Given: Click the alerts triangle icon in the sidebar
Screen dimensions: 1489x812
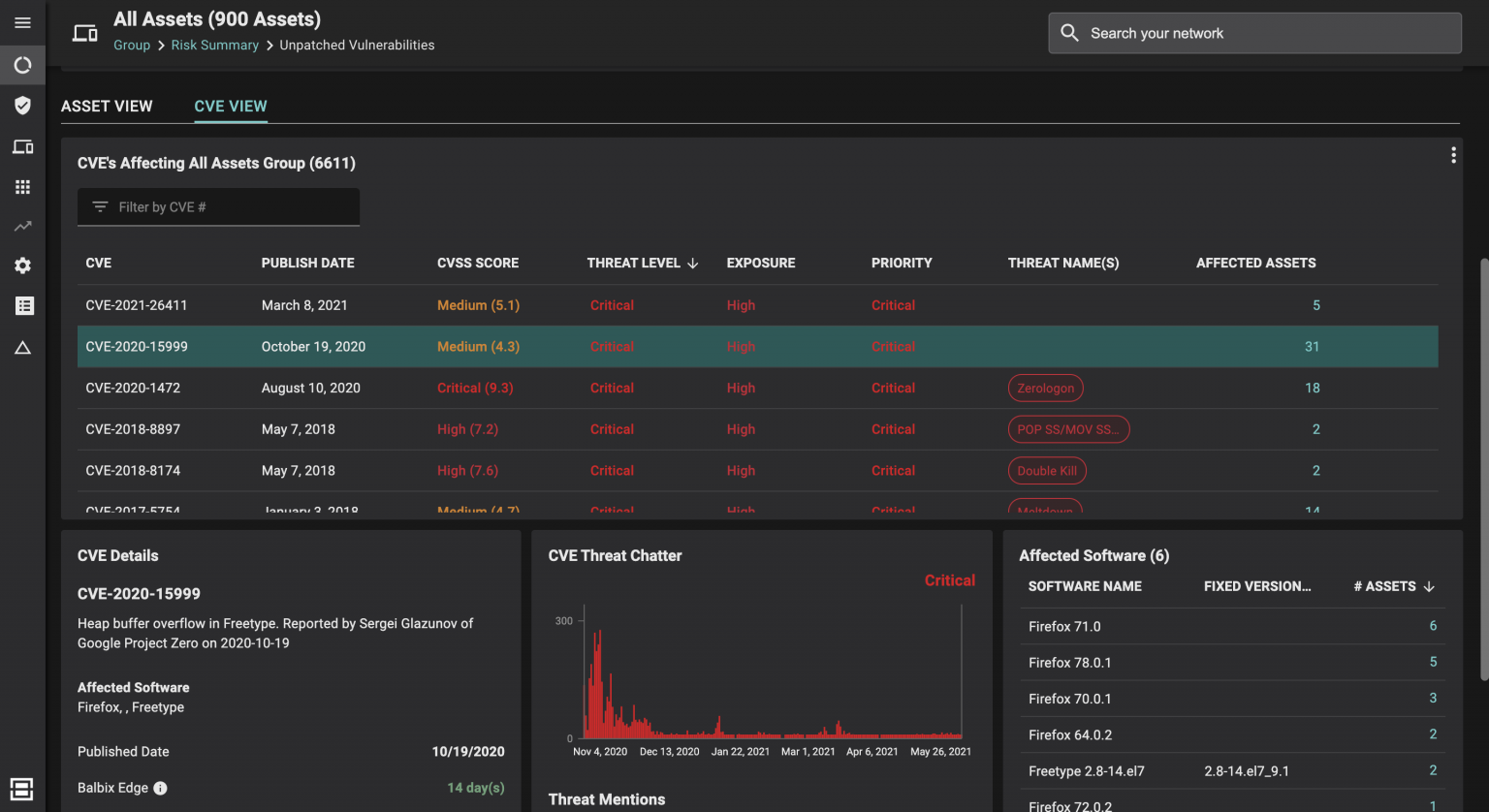Looking at the screenshot, I should [22, 346].
